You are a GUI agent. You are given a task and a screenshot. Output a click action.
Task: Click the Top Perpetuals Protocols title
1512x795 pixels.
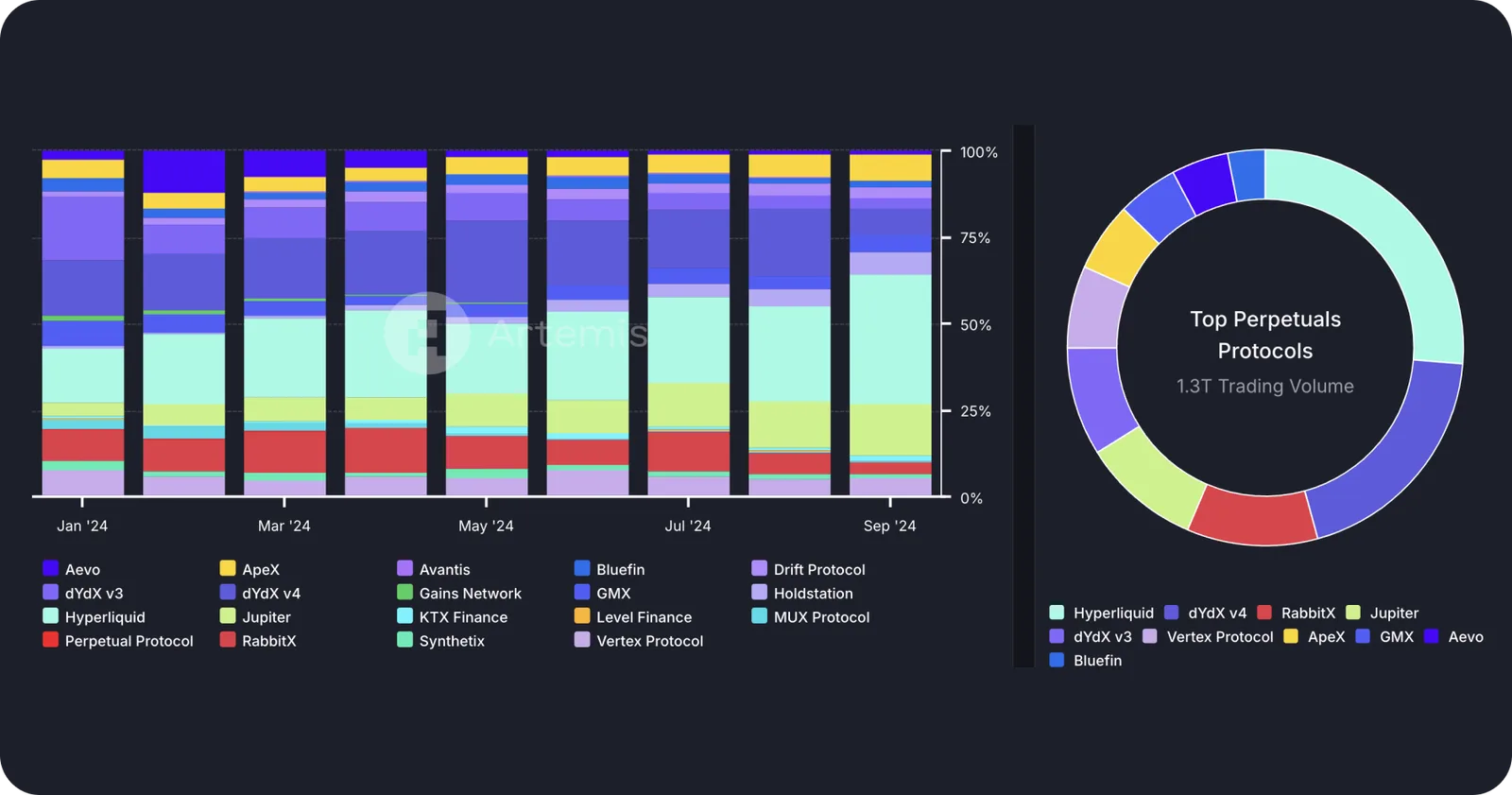(x=1265, y=335)
